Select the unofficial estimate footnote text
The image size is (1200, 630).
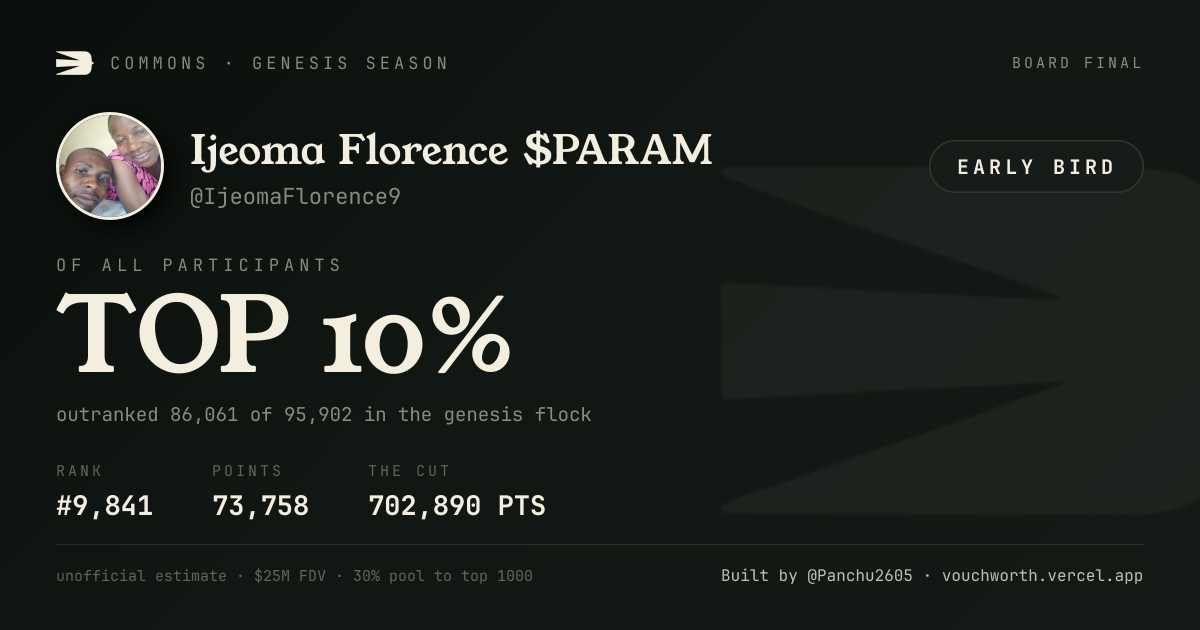(x=294, y=576)
